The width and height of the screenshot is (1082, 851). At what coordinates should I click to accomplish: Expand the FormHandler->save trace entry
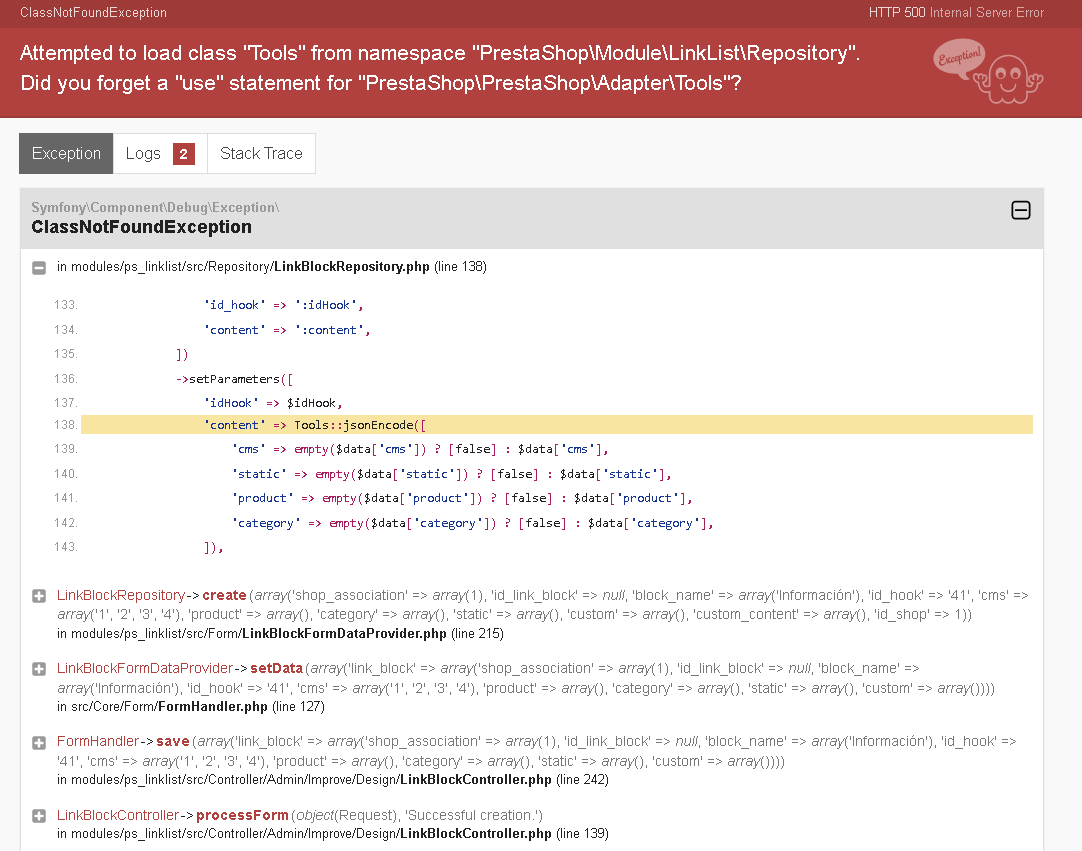39,743
